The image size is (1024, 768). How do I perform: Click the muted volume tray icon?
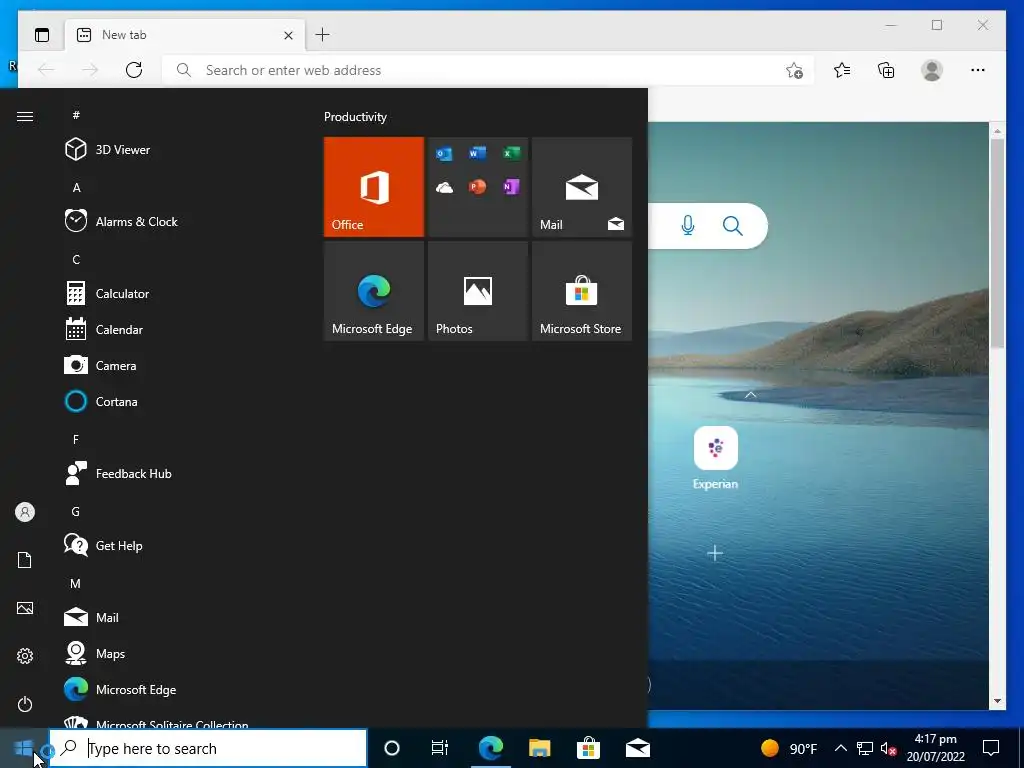click(x=888, y=748)
